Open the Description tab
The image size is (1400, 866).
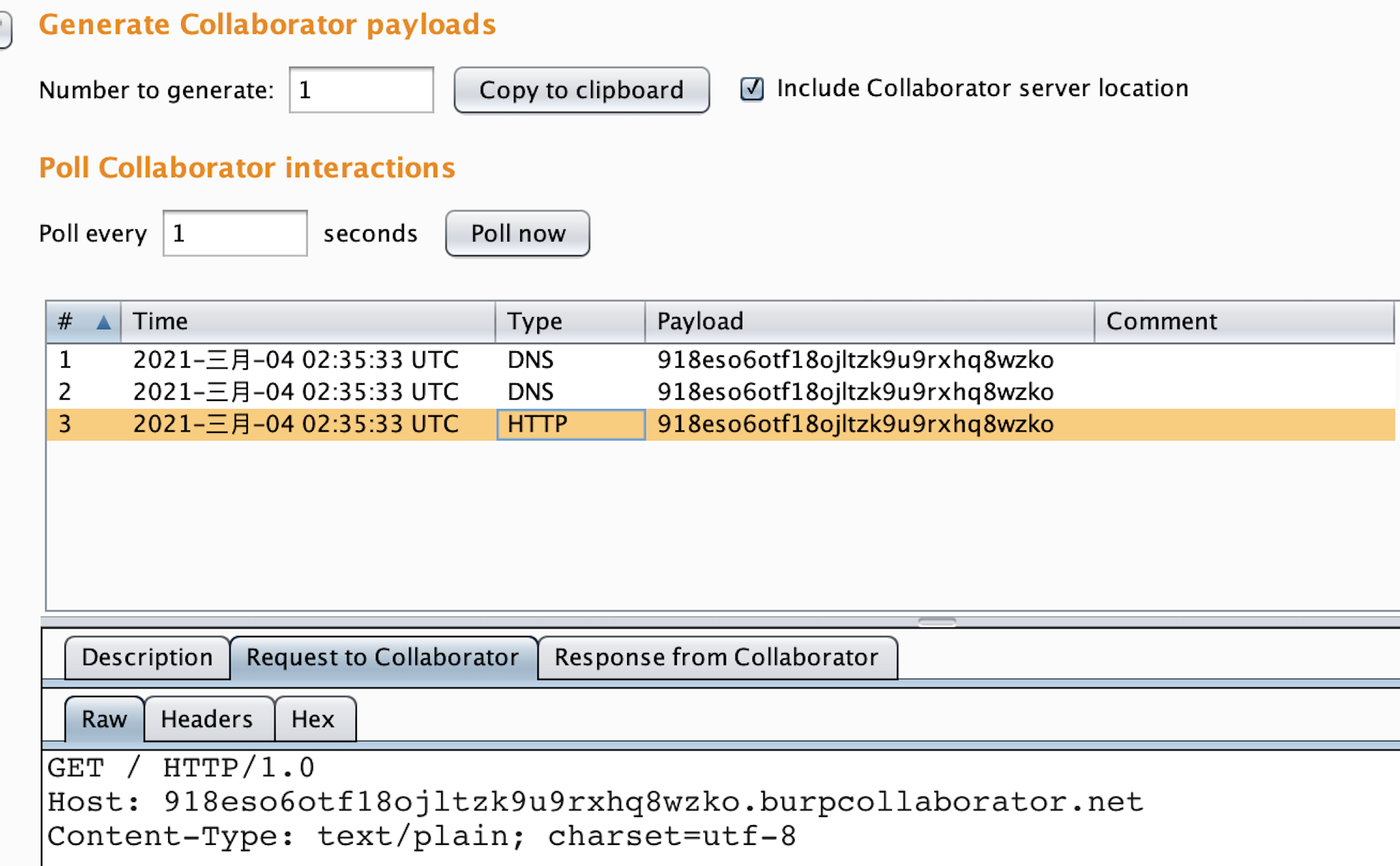tap(147, 658)
